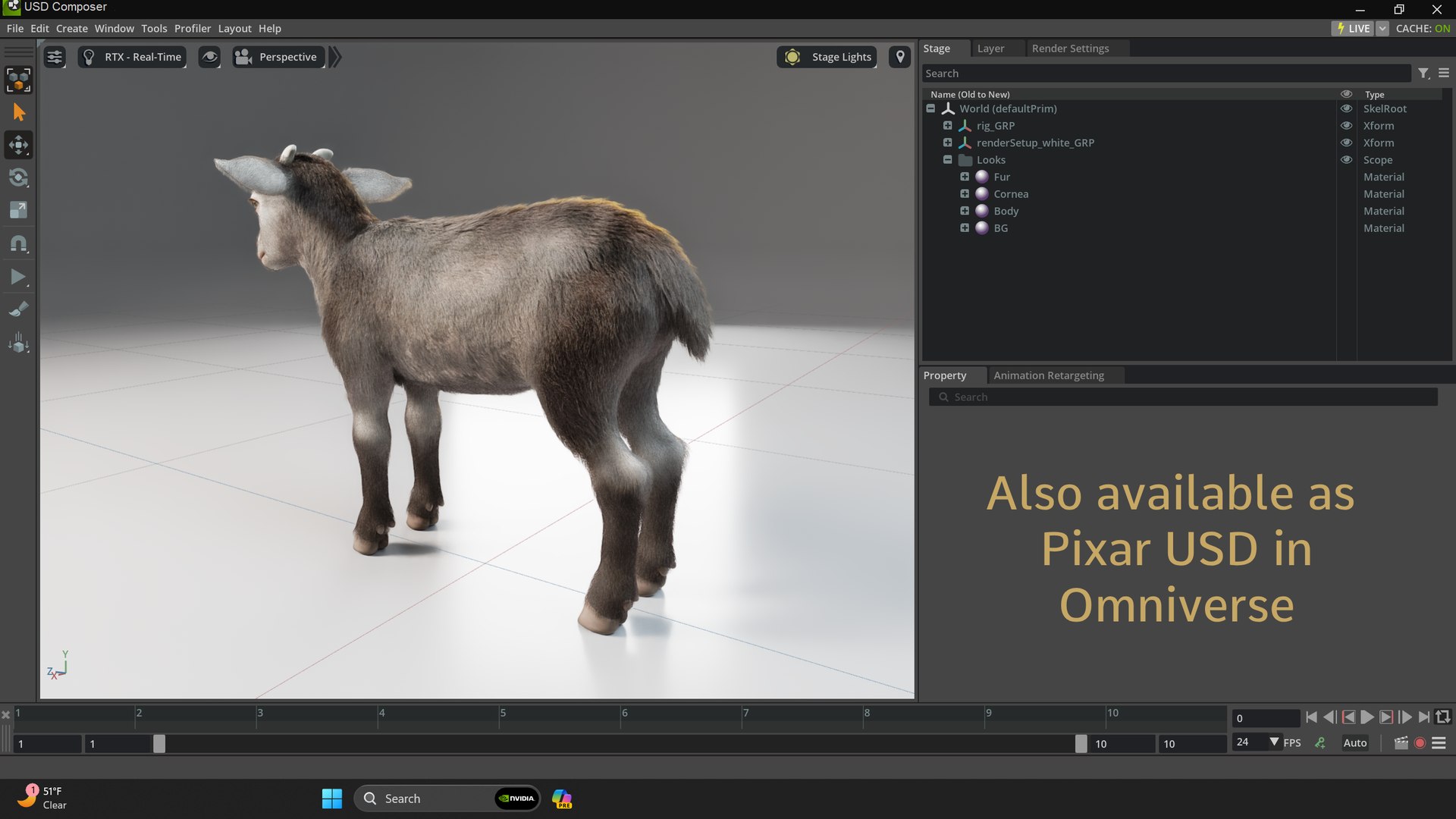Select the Paint brush tool

[18, 309]
